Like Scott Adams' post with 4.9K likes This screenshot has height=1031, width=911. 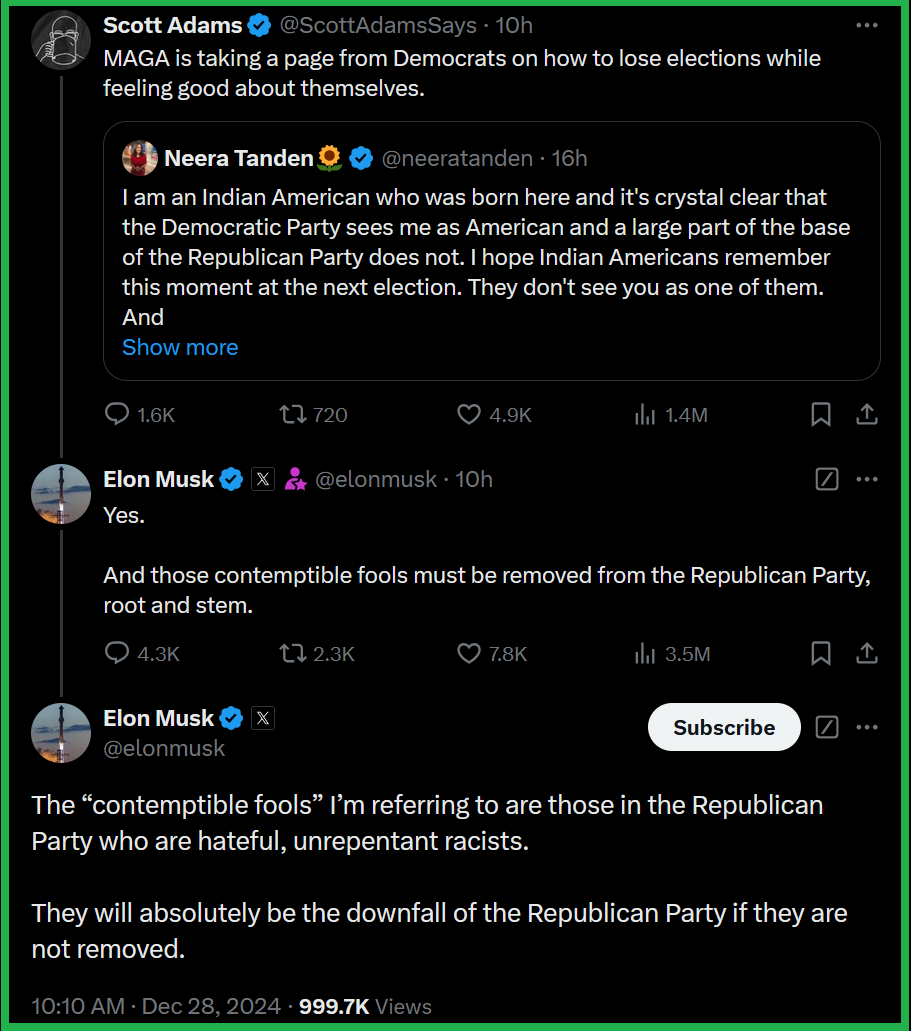[469, 414]
